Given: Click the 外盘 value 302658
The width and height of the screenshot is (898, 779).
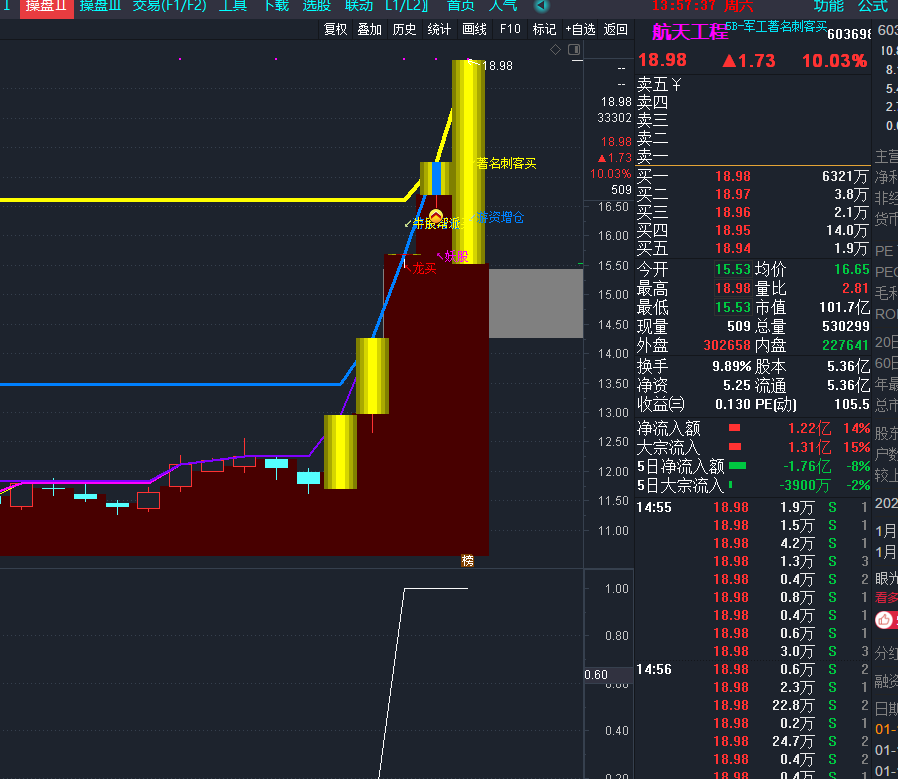Looking at the screenshot, I should (x=727, y=345).
